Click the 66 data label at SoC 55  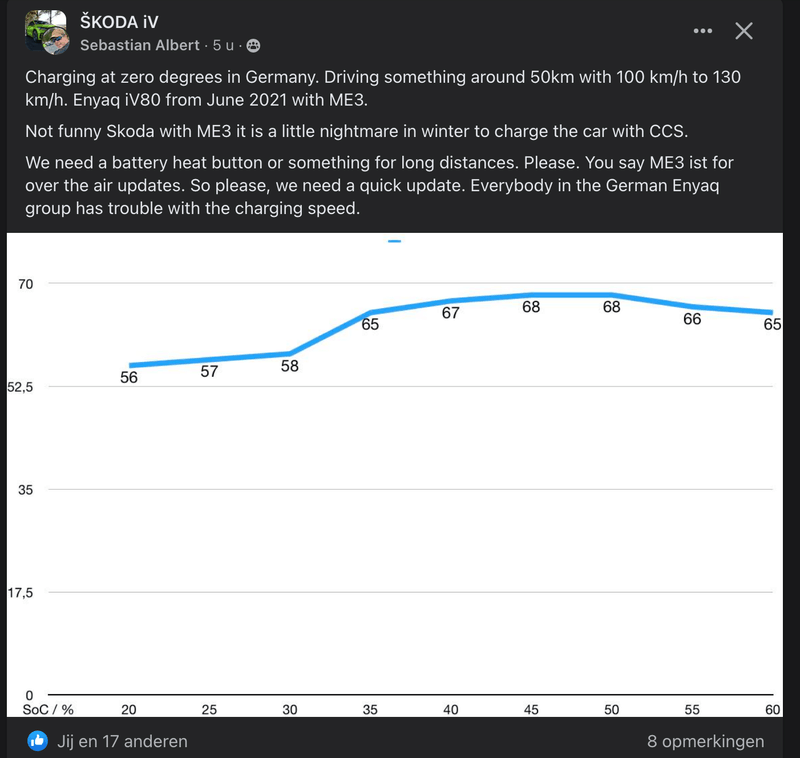(692, 319)
